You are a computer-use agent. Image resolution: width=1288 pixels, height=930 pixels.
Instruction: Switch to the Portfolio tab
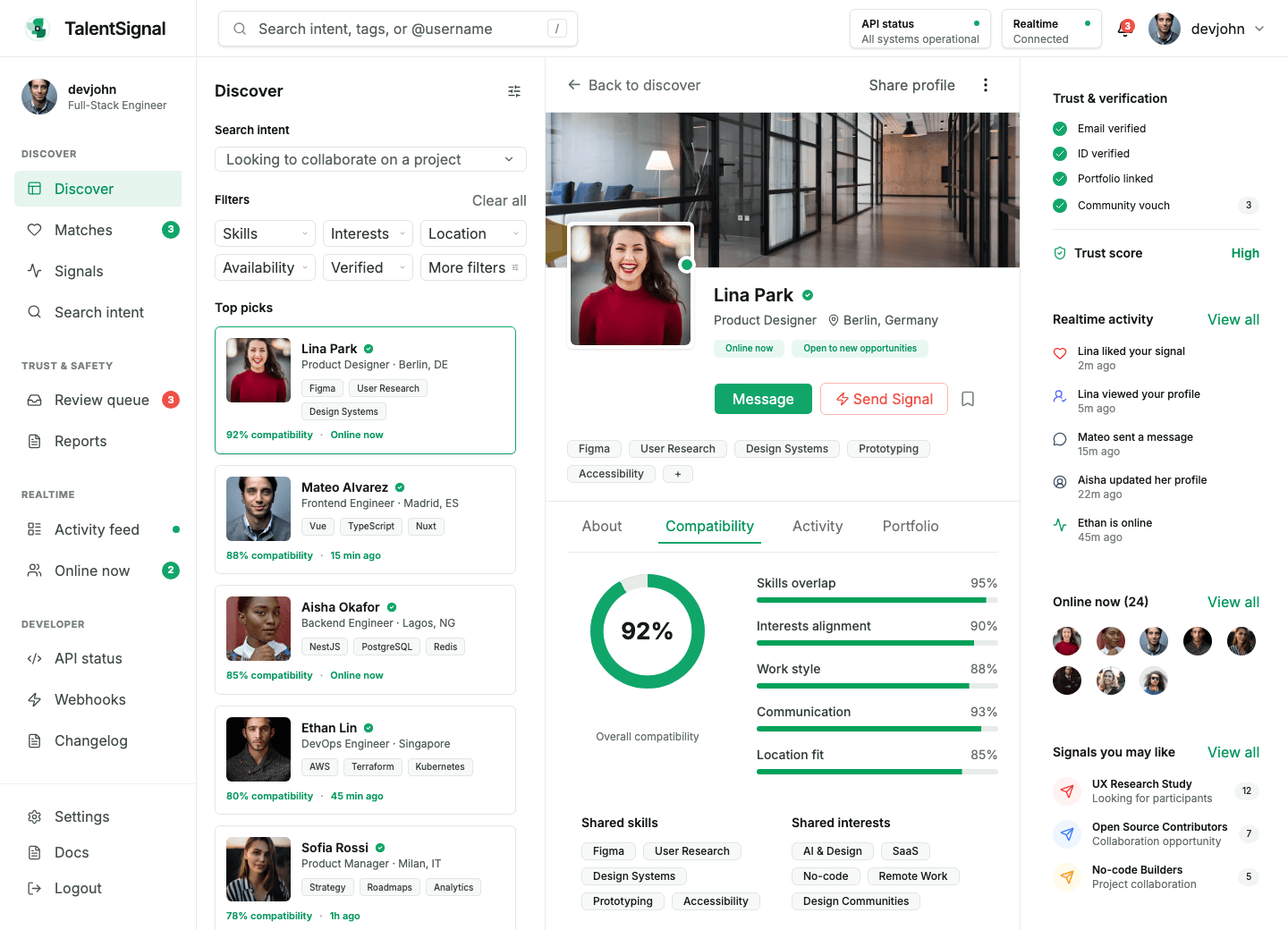tap(911, 526)
